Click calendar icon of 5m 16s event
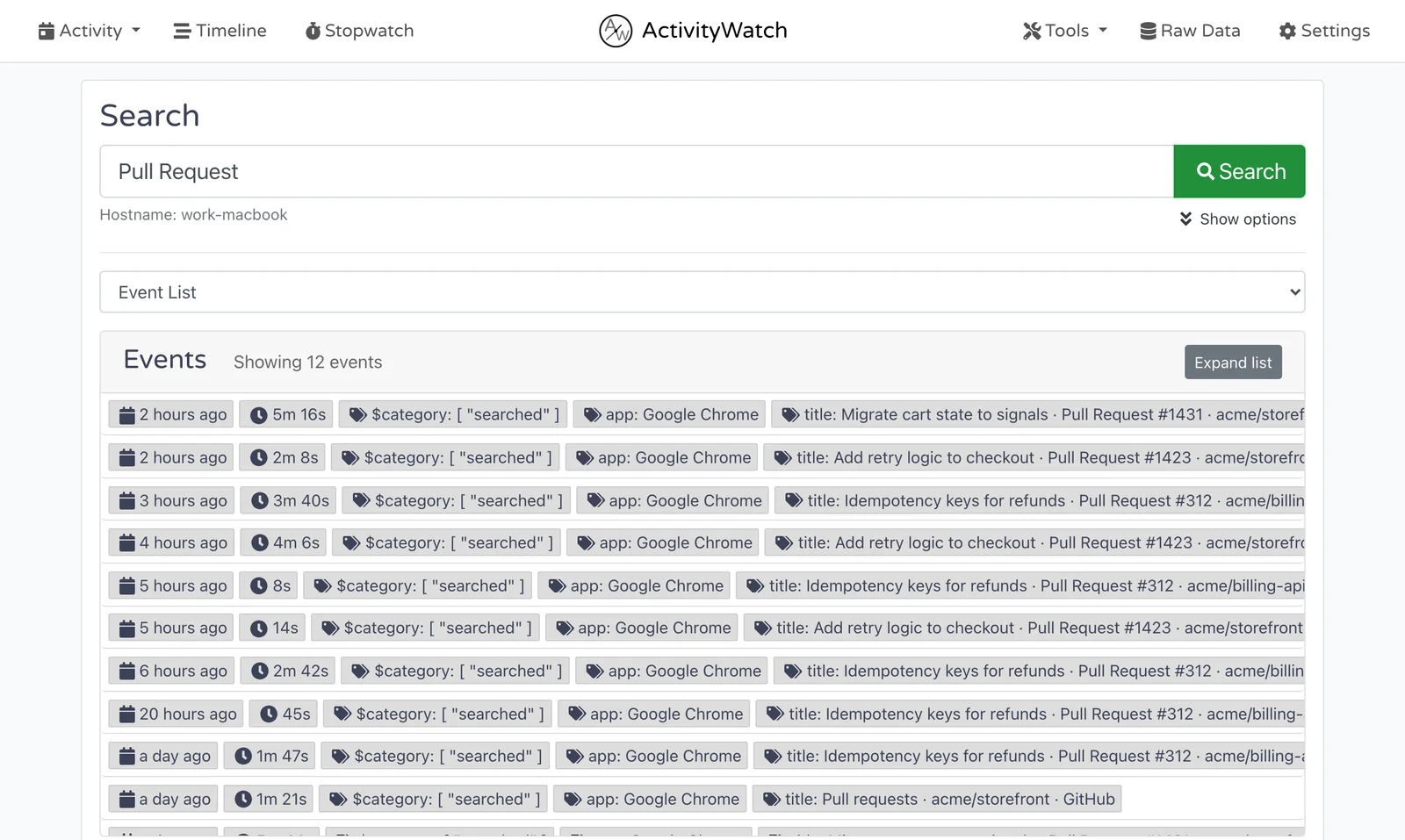Viewport: 1405px width, 840px height. pyautogui.click(x=127, y=415)
